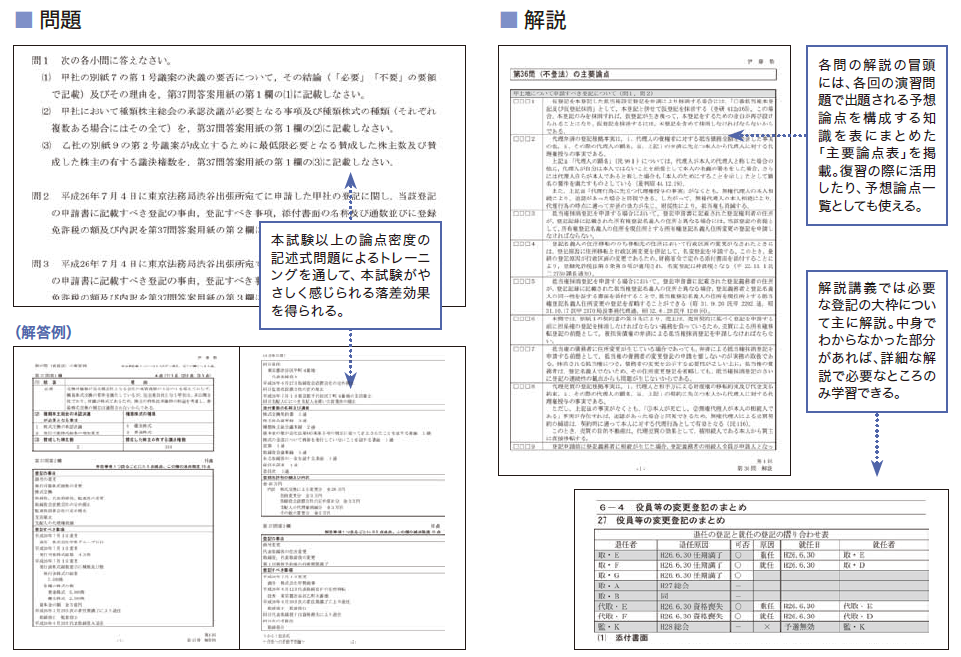This screenshot has height=657, width=961.
Task: Open the 問題 question sheet page thumbnail
Action: coord(239,176)
